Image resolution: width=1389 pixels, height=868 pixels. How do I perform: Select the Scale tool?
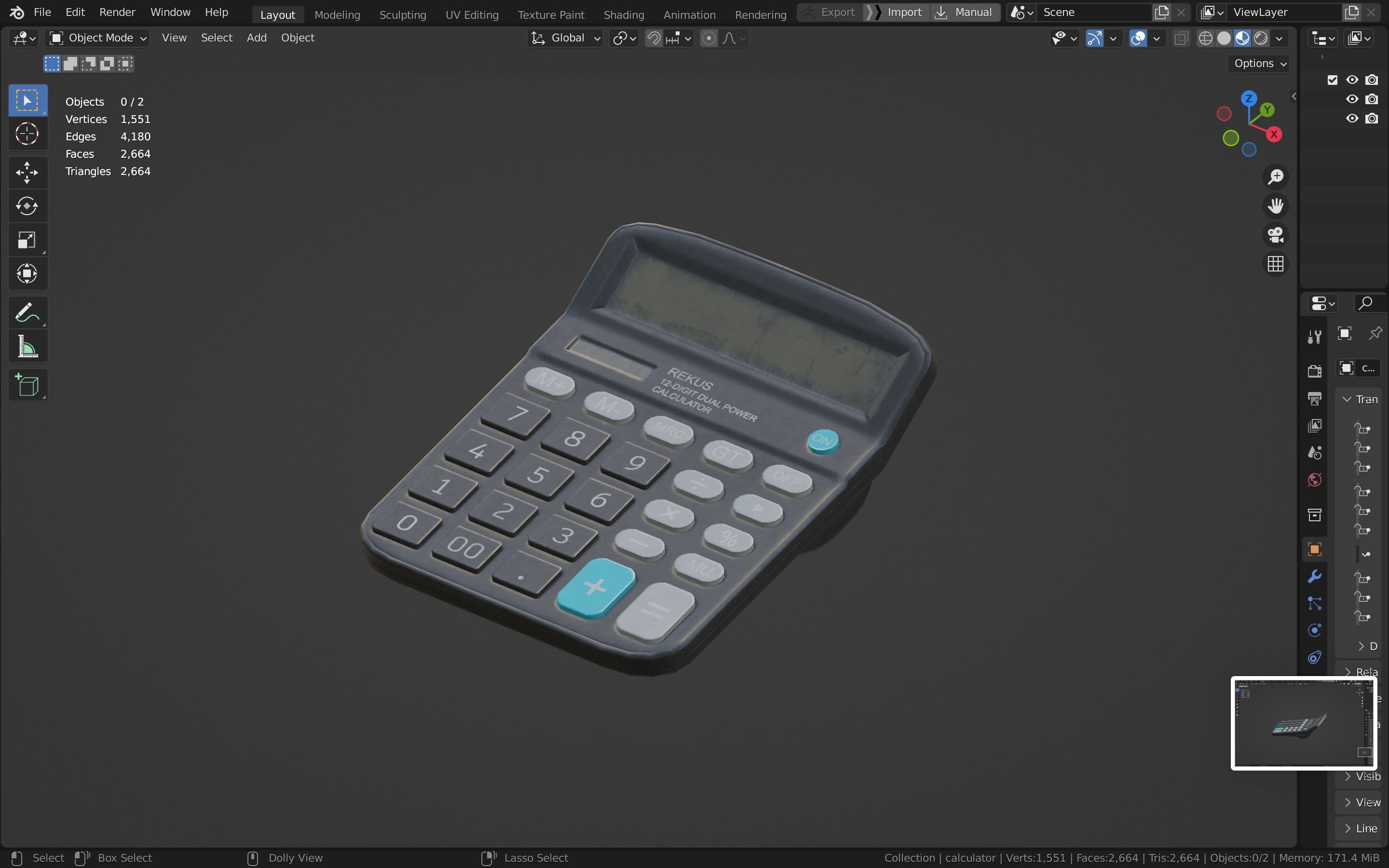(27, 240)
